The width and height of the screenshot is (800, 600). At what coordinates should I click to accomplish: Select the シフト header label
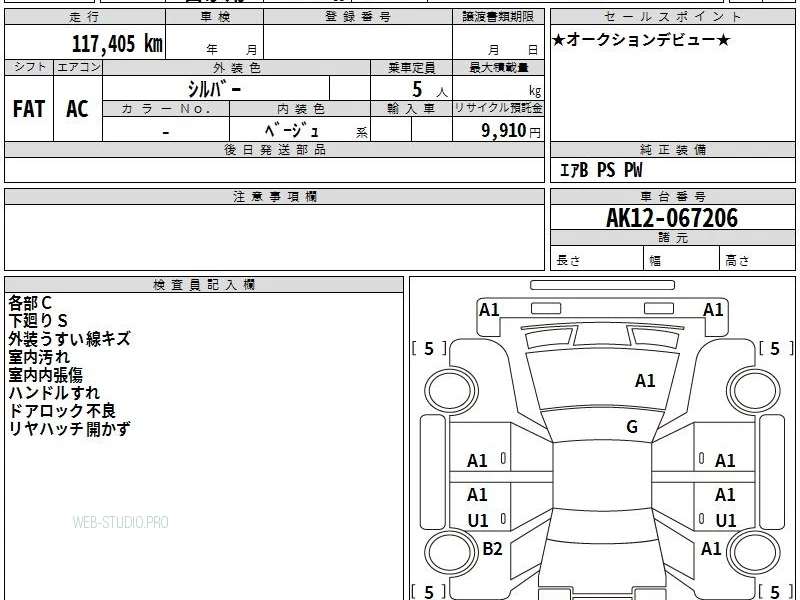click(x=29, y=67)
